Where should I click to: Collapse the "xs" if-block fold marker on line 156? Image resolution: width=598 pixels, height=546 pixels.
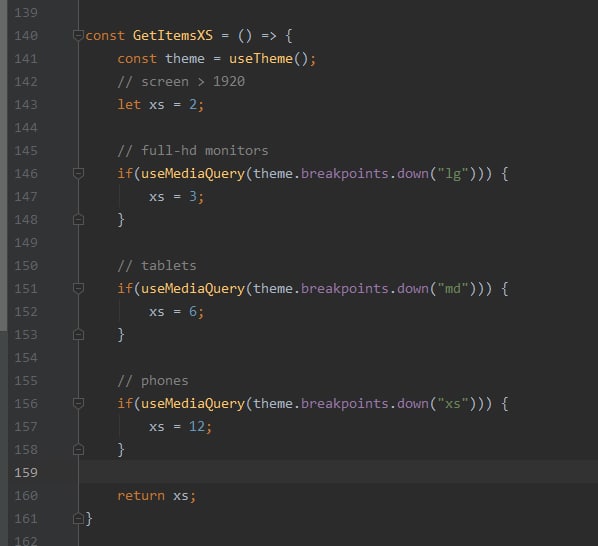pos(78,403)
